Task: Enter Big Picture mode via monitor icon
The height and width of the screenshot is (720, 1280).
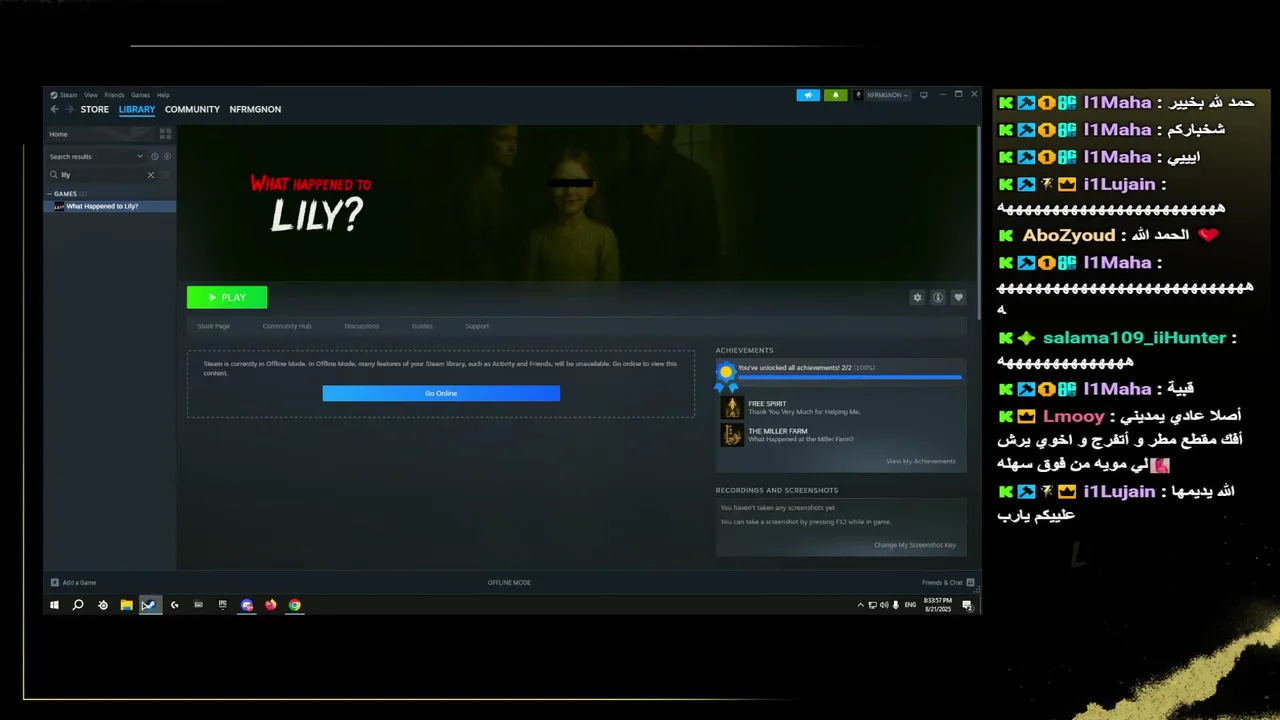Action: click(924, 95)
